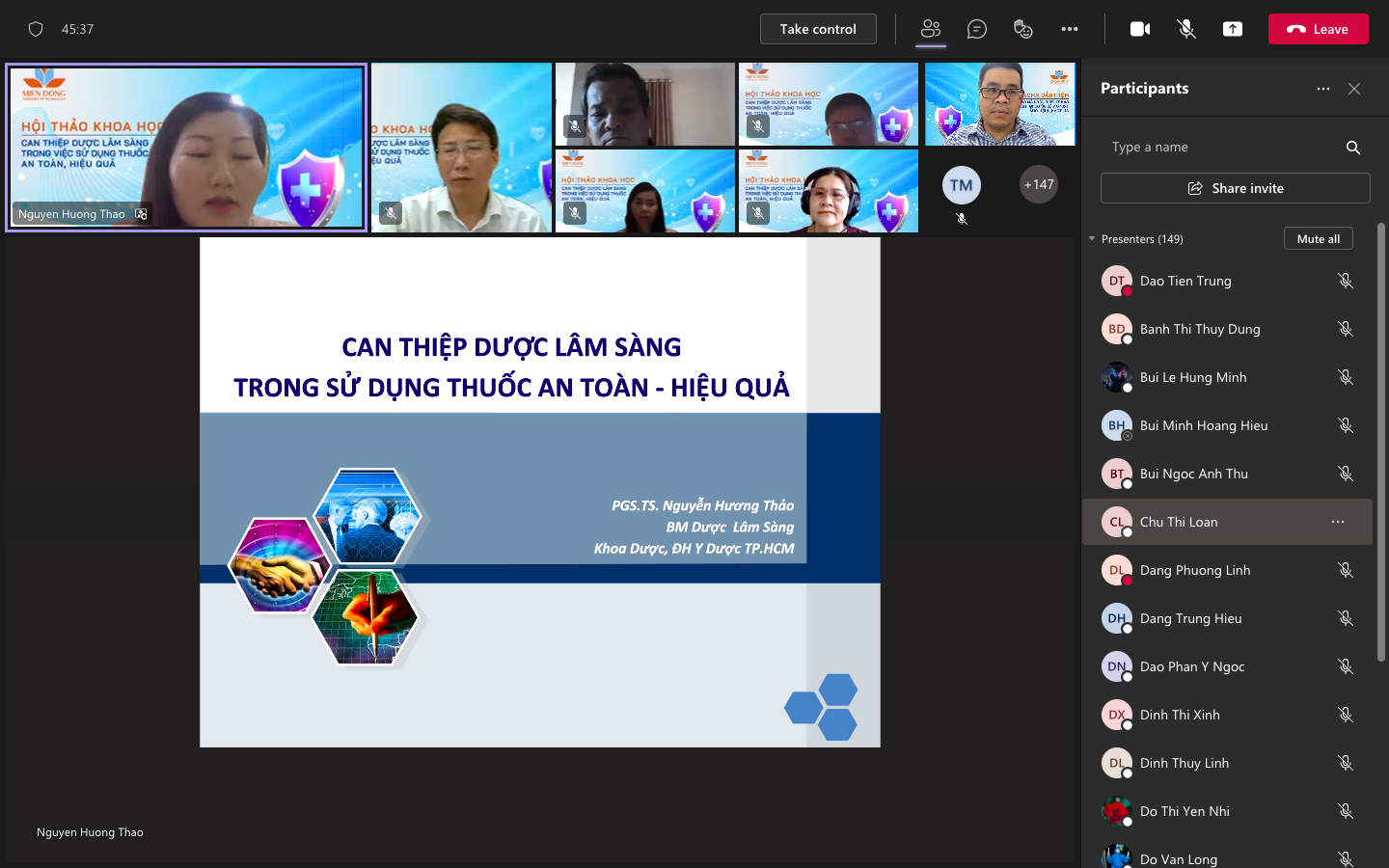Viewport: 1389px width, 868px height.
Task: Select Dinh Thi Xinh participant entry
Action: tap(1180, 715)
